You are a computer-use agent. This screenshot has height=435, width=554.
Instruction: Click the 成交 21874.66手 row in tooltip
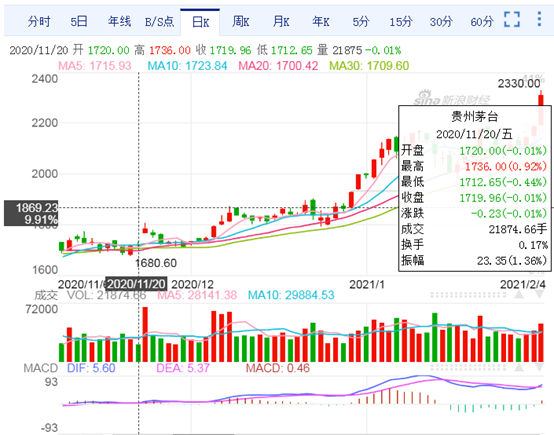pos(474,229)
